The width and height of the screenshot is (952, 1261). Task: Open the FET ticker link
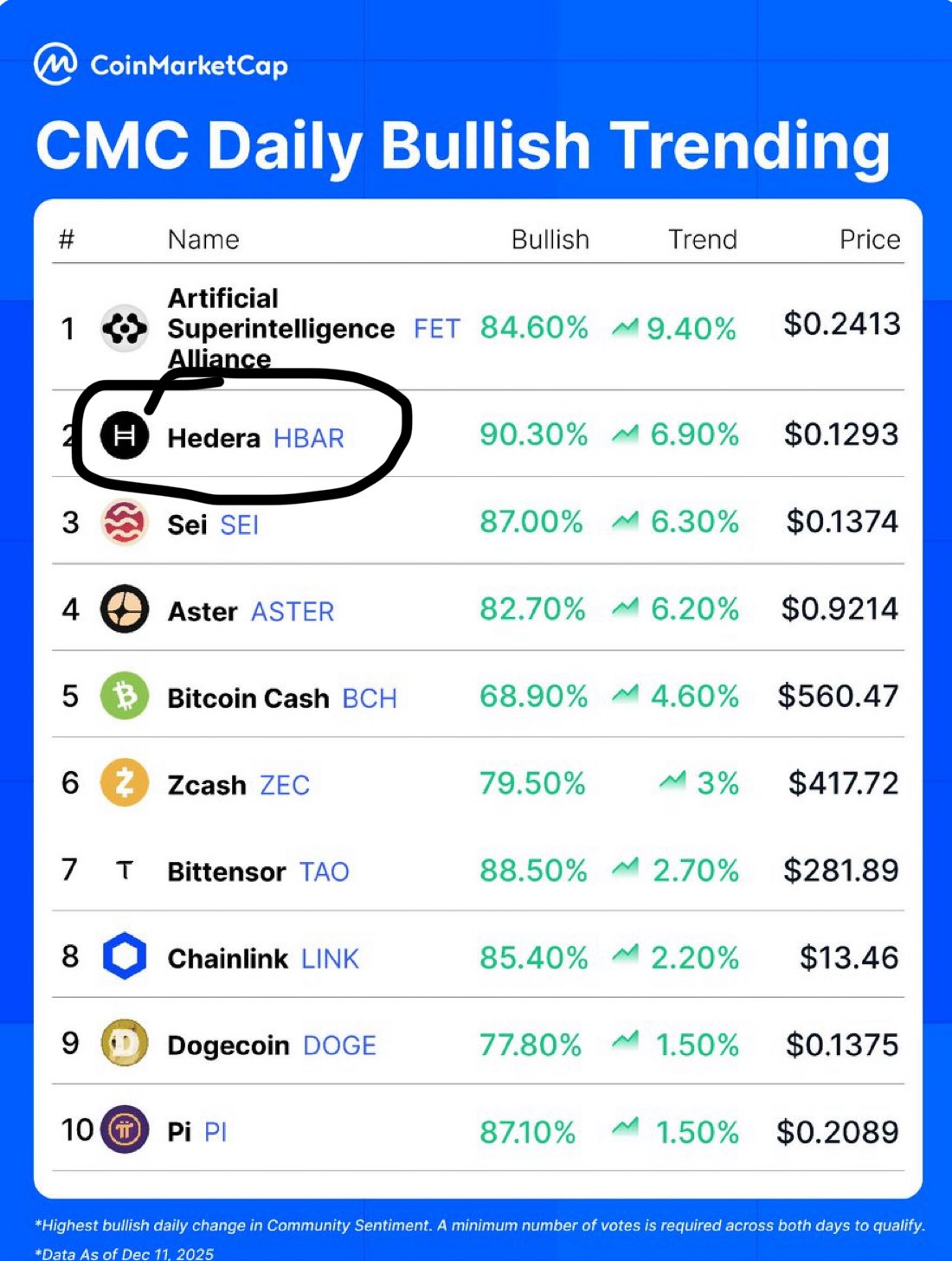436,329
